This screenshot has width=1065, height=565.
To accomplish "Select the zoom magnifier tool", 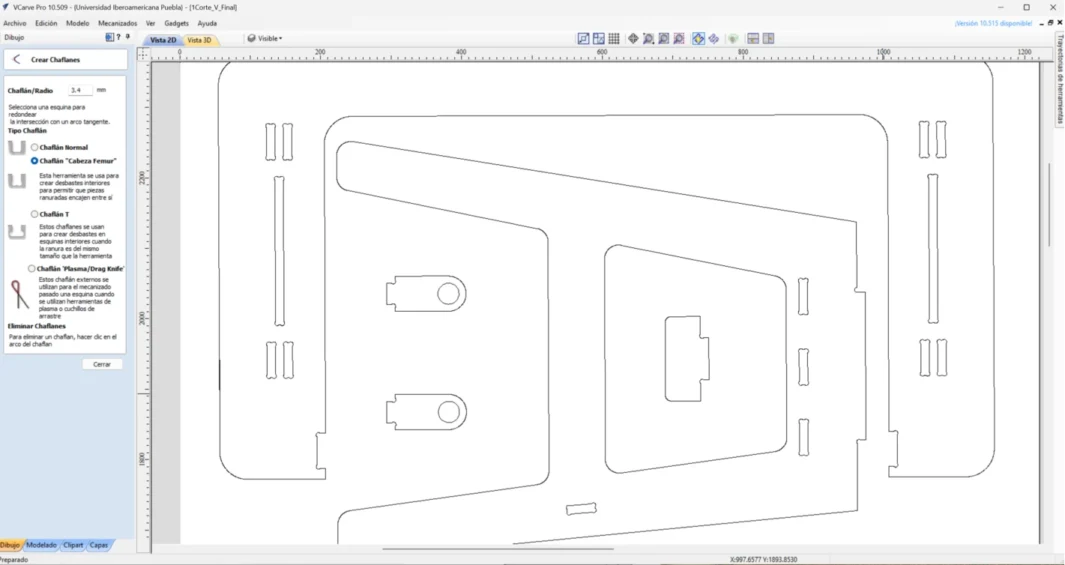I will (x=649, y=39).
